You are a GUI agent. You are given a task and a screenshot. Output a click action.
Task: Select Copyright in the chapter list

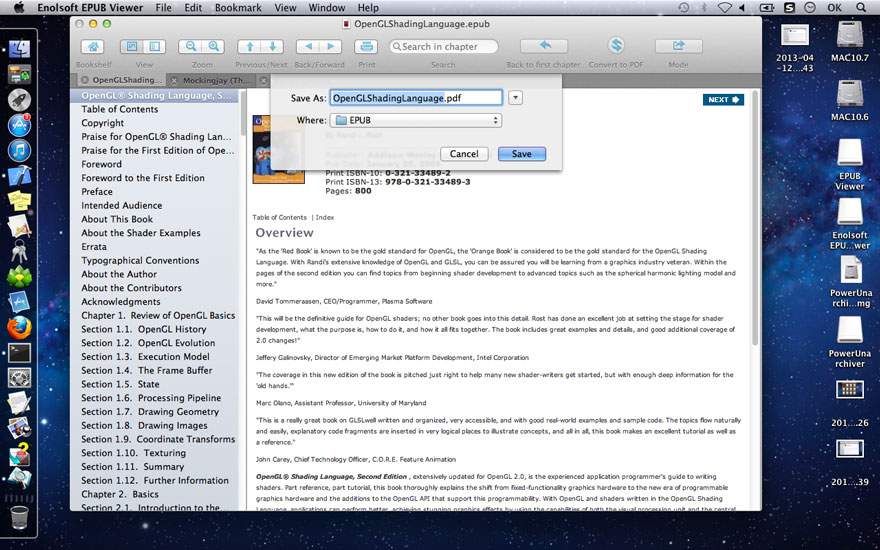[103, 123]
